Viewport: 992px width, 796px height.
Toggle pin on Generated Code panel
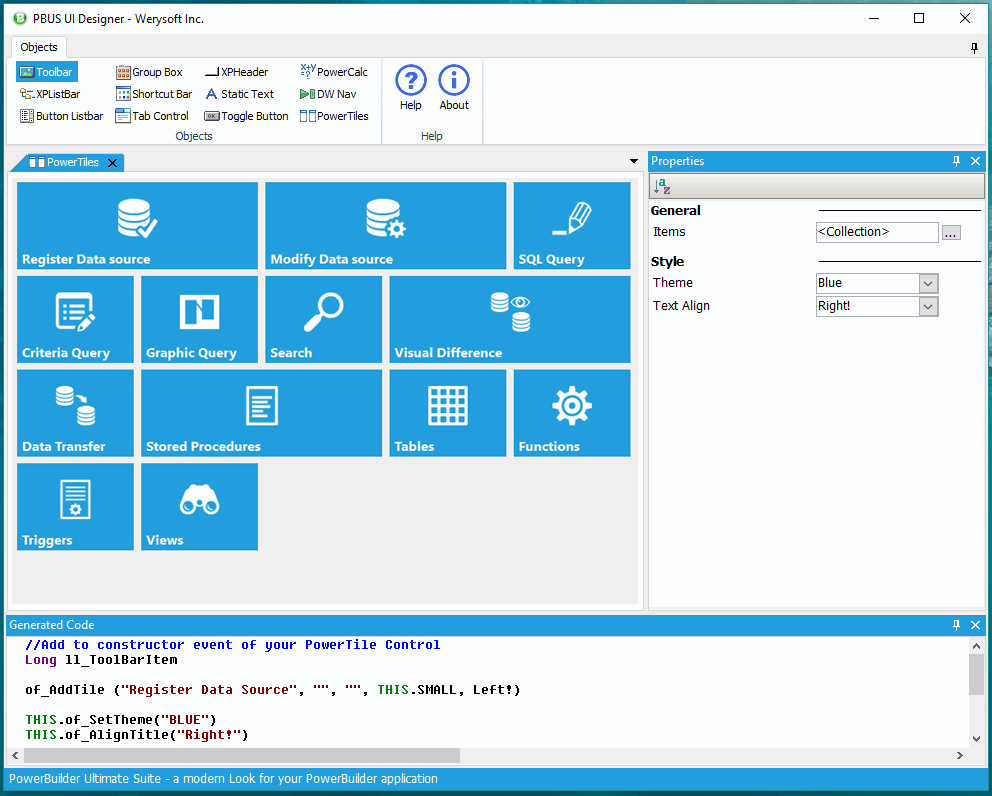[956, 625]
